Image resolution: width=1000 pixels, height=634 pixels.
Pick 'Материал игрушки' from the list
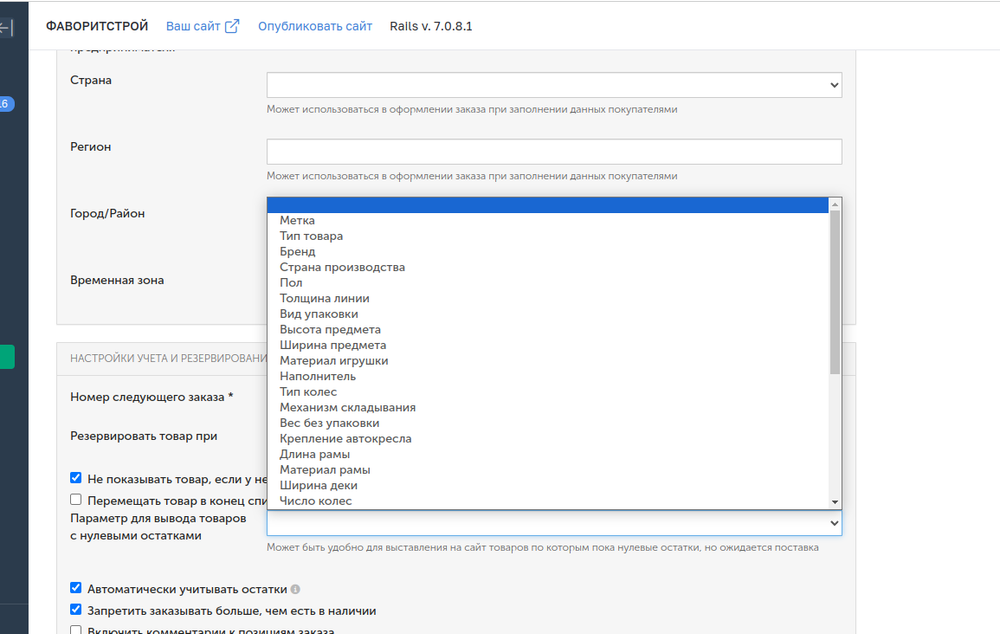[334, 360]
